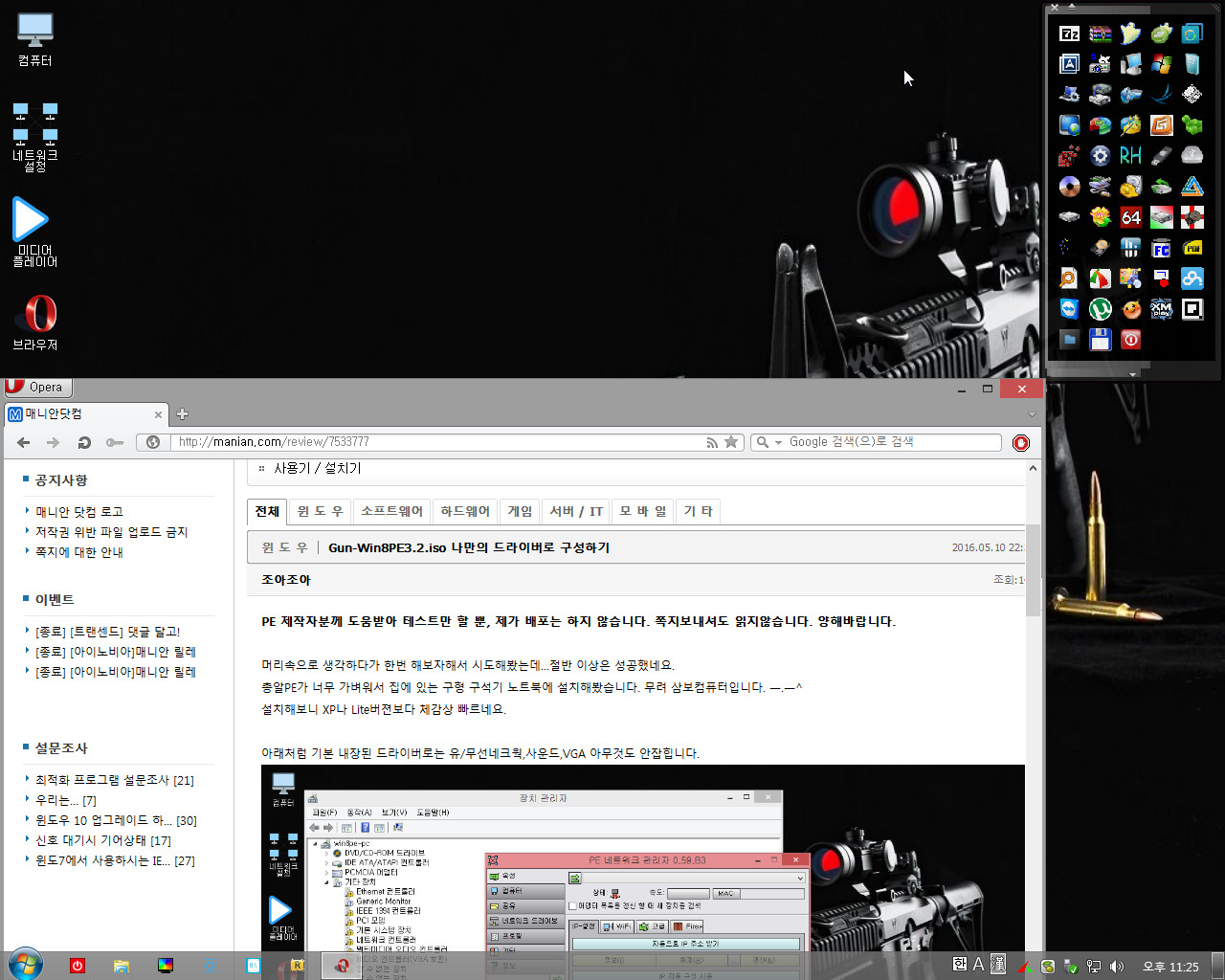
Task: Open the Windows flag icon in launcher
Action: (1161, 64)
